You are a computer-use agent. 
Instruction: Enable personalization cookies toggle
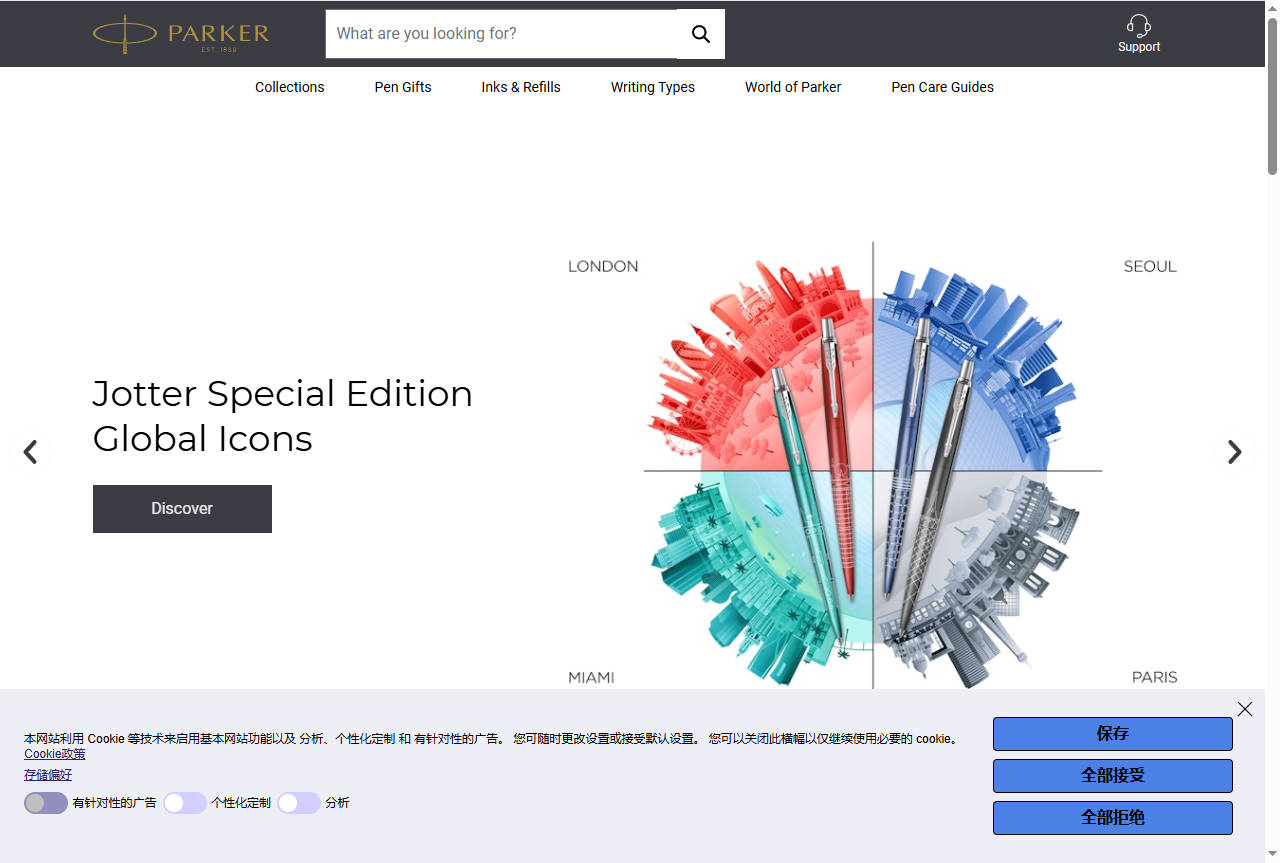tap(185, 803)
